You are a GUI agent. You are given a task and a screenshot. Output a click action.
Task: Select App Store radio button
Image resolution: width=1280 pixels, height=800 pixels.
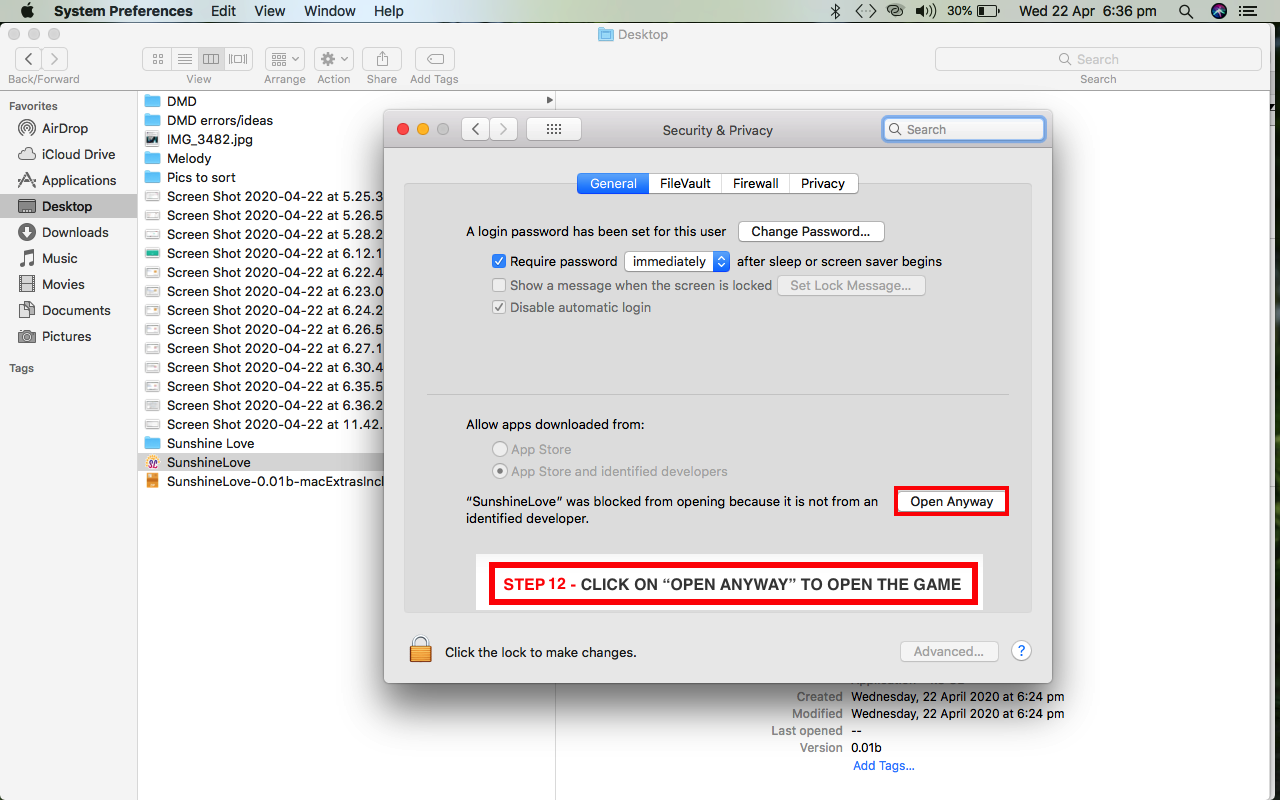click(500, 450)
